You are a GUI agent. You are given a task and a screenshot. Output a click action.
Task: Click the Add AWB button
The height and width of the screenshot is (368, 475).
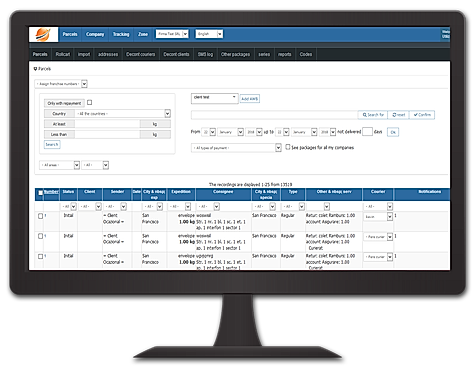click(x=250, y=99)
